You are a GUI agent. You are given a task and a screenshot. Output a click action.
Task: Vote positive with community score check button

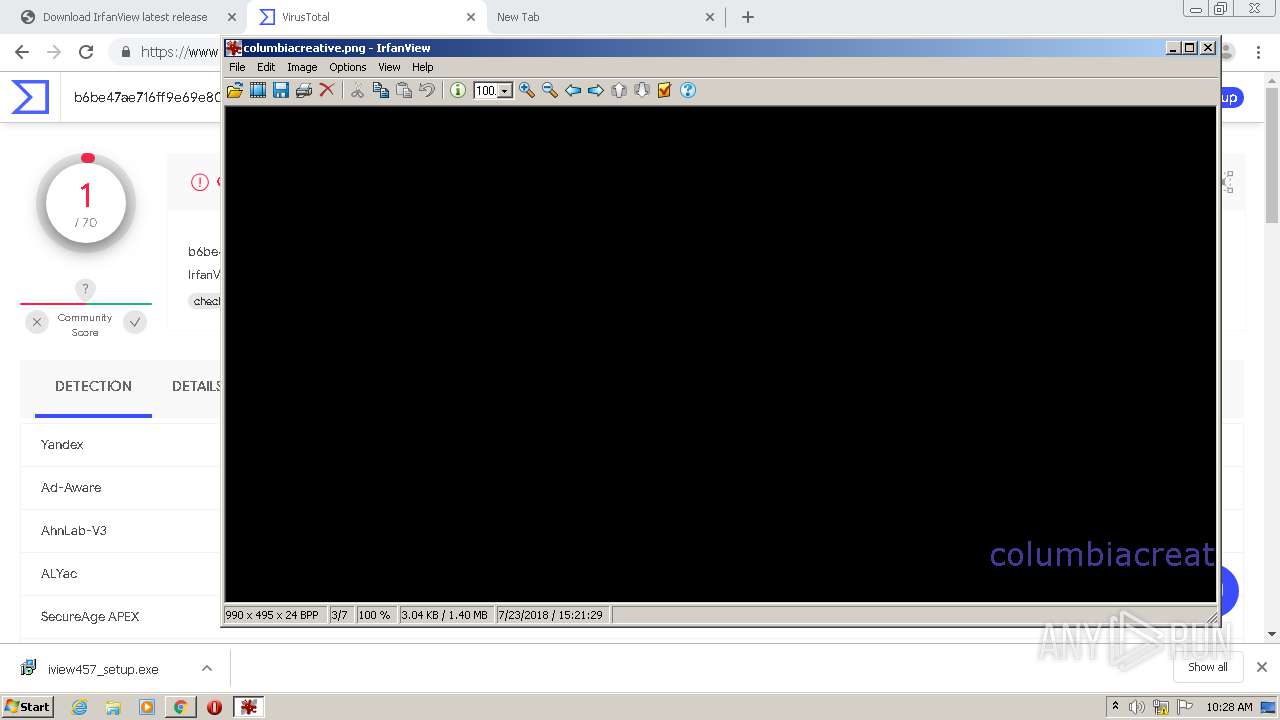click(135, 322)
